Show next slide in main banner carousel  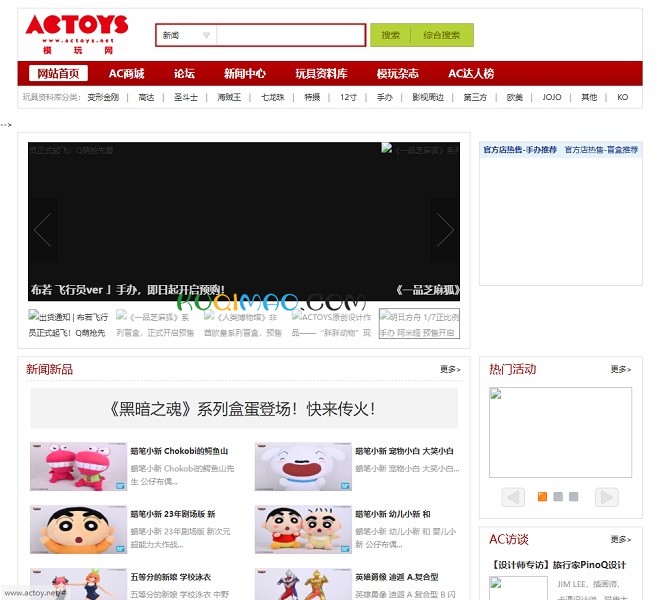pyautogui.click(x=445, y=230)
